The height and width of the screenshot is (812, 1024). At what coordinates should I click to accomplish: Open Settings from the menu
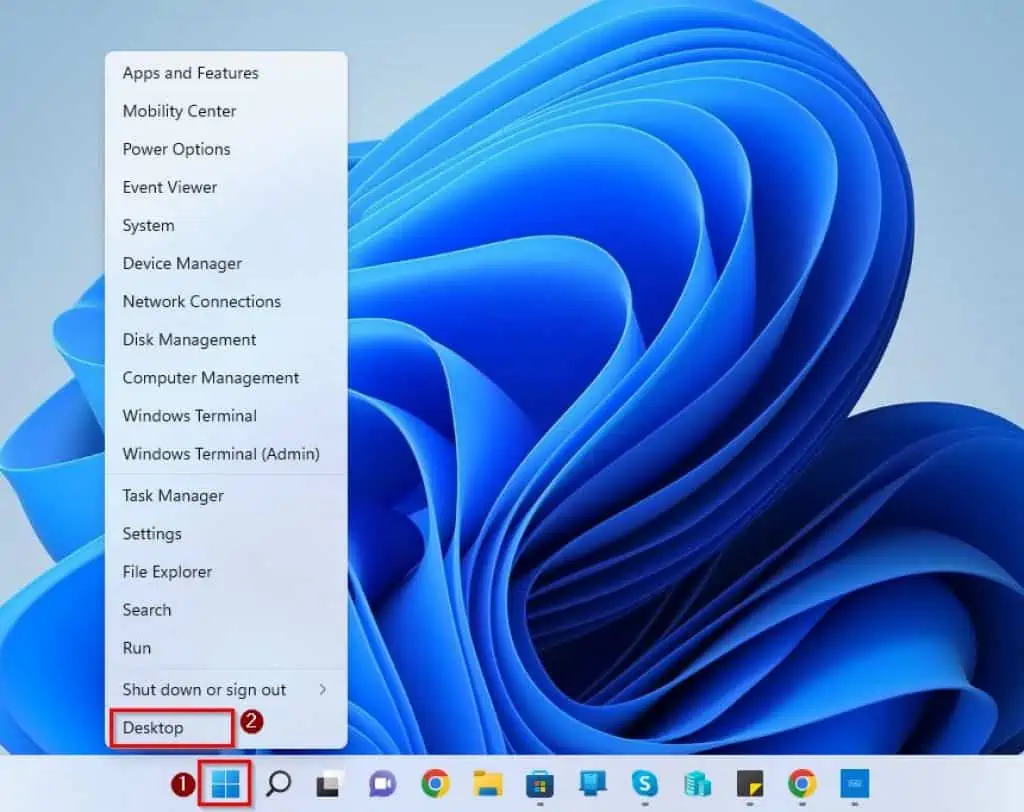tap(226, 534)
